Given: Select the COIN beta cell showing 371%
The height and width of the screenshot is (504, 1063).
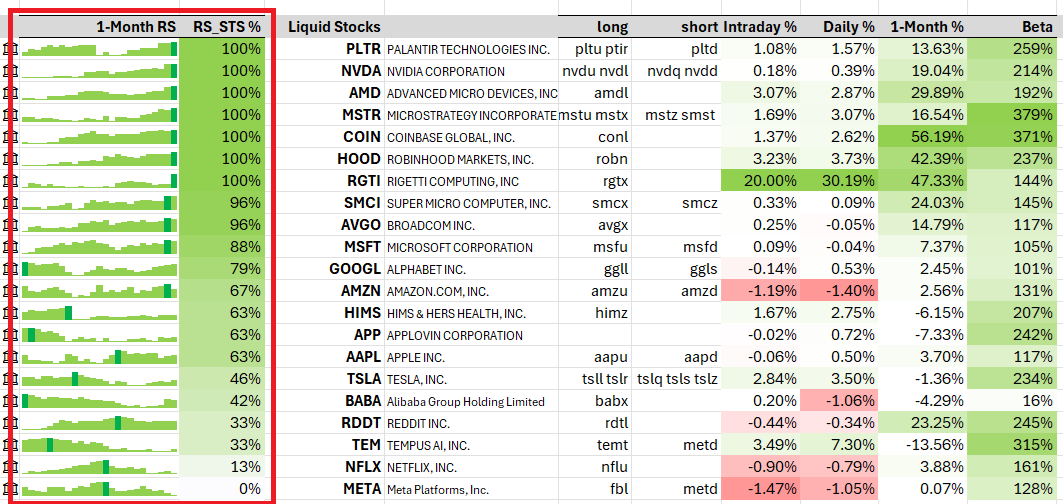Looking at the screenshot, I should pos(1018,137).
